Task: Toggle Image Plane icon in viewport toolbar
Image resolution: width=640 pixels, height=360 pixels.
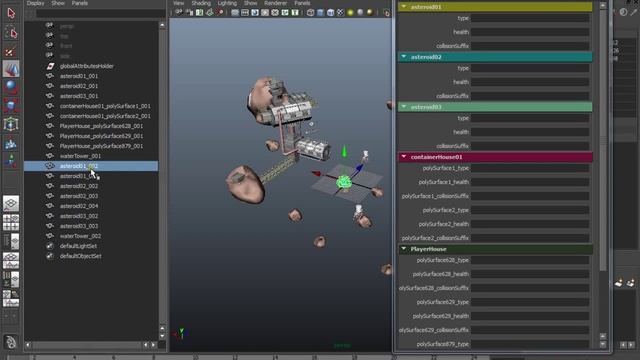Action: pos(209,13)
